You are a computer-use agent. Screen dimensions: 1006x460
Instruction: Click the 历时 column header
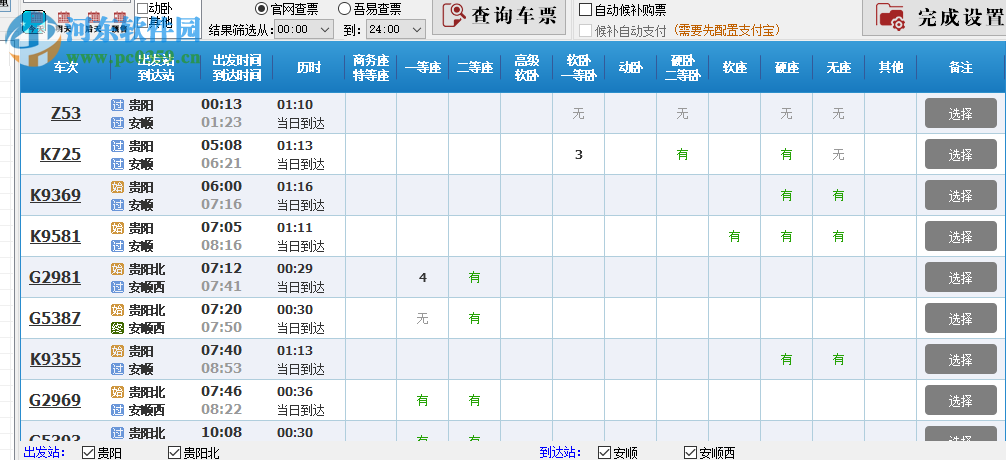pyautogui.click(x=309, y=67)
